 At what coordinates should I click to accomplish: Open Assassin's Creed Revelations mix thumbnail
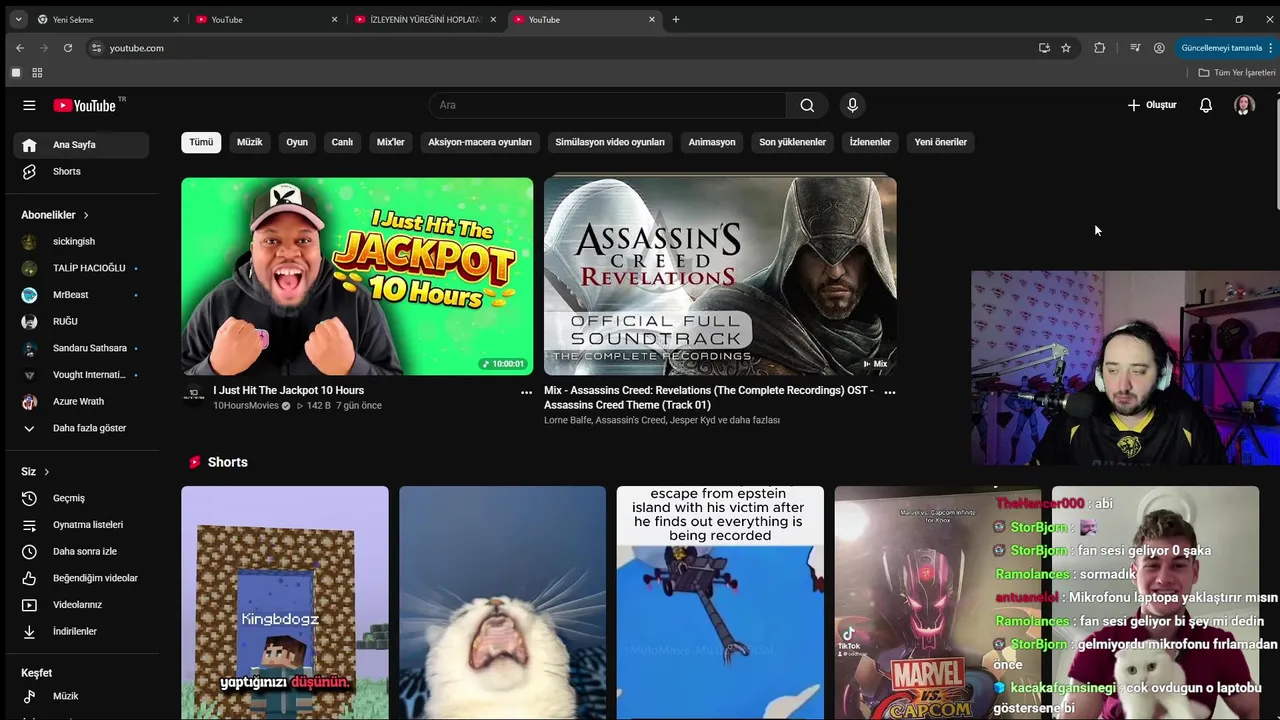pos(720,277)
